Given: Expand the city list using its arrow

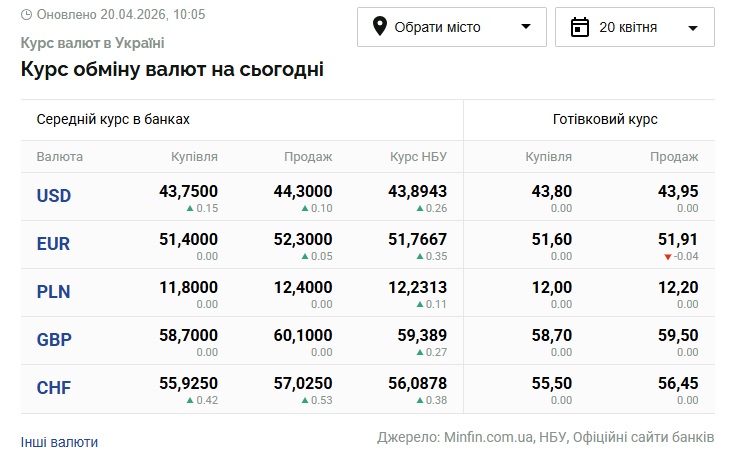Looking at the screenshot, I should coord(526,27).
